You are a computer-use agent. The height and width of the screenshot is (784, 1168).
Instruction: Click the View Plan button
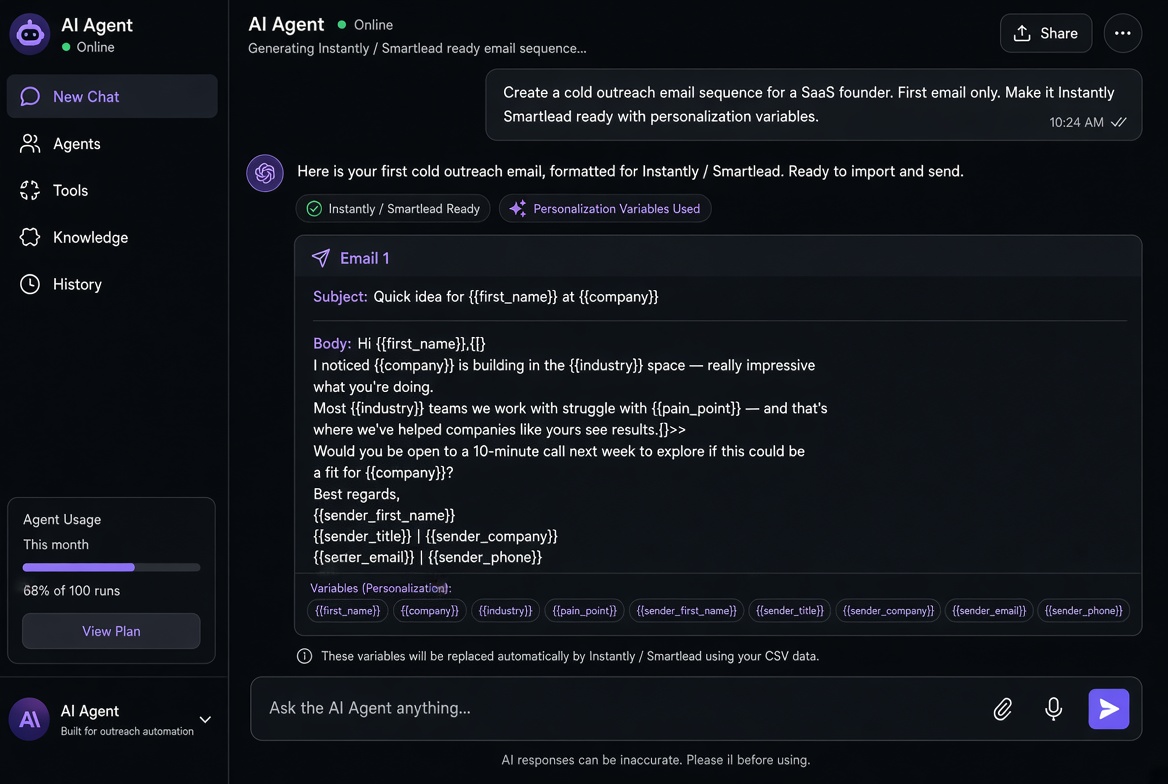click(111, 631)
